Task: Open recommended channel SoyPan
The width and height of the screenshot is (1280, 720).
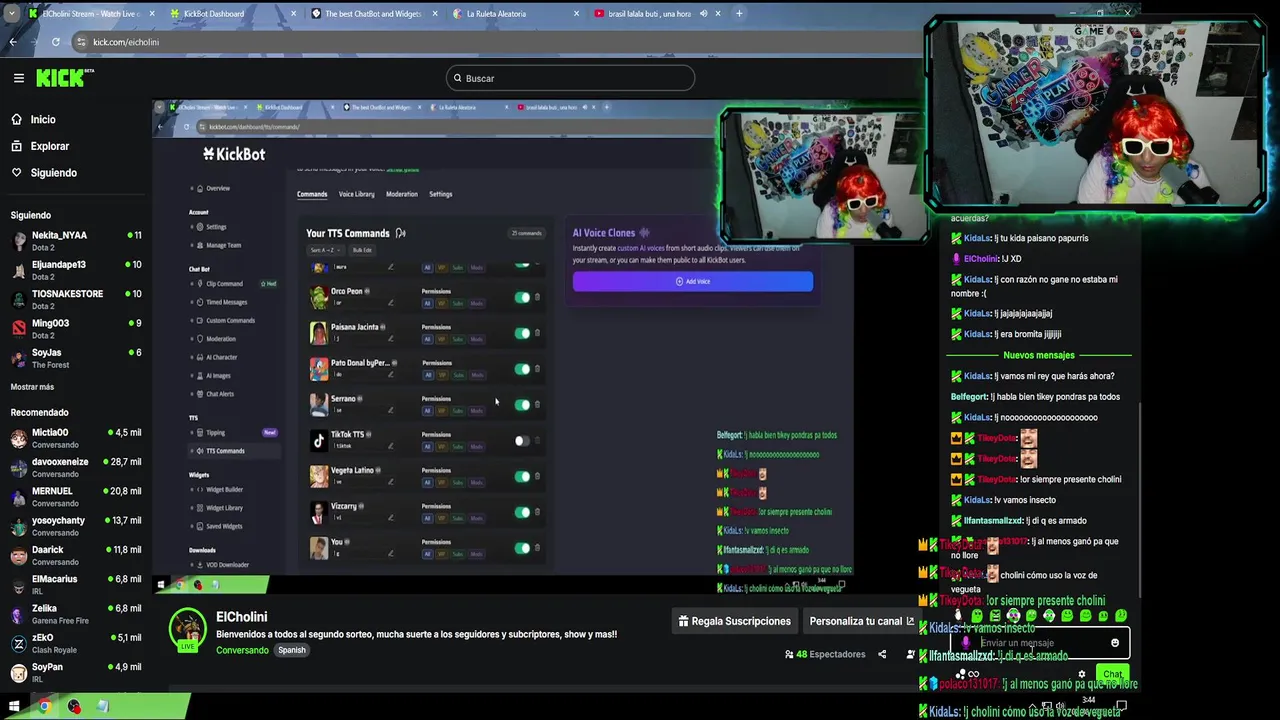Action: coord(76,672)
